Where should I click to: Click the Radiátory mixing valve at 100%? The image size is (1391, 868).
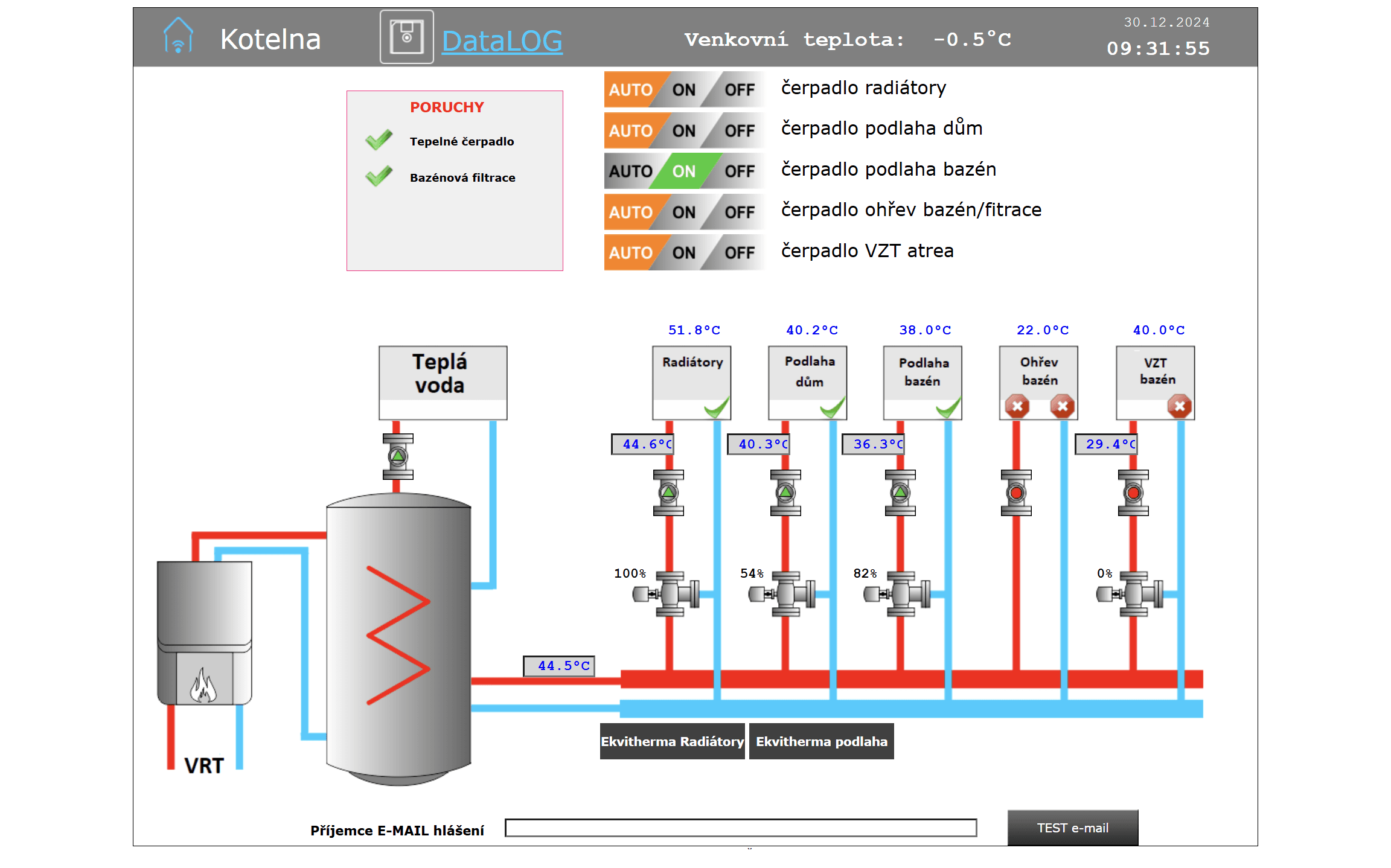(667, 594)
